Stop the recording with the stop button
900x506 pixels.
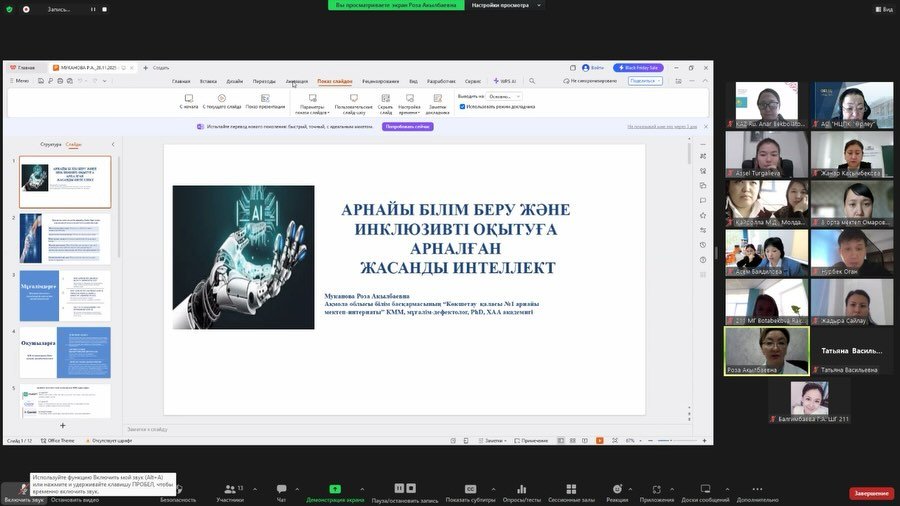tap(412, 488)
